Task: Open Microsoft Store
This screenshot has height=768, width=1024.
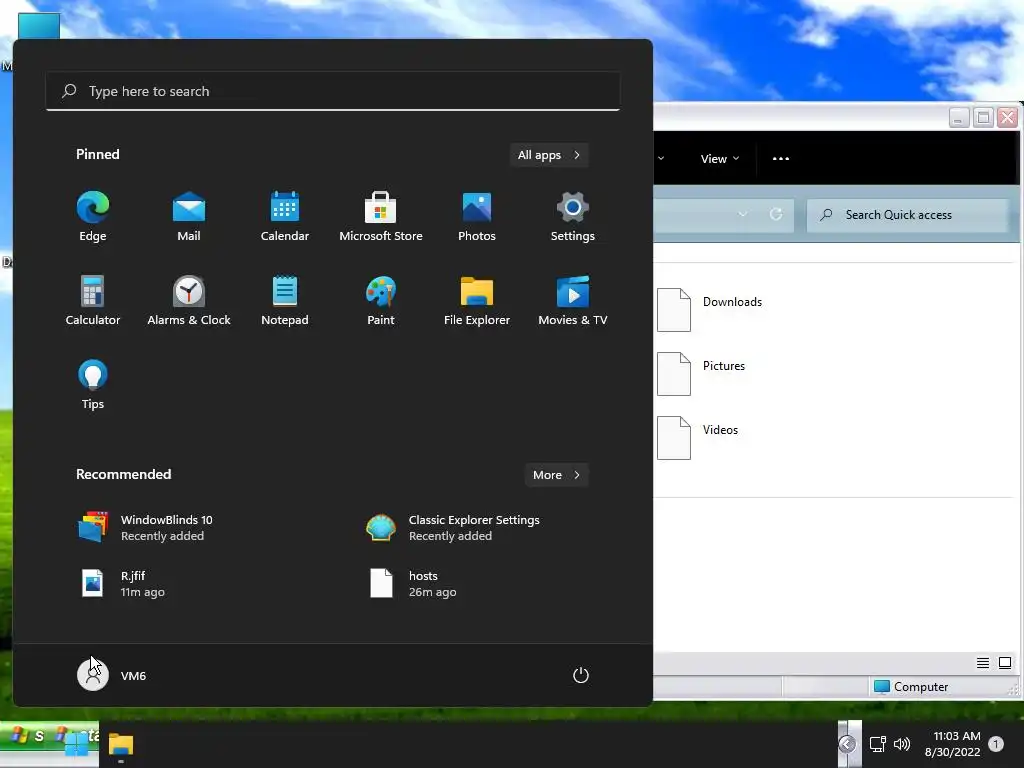Action: (381, 217)
